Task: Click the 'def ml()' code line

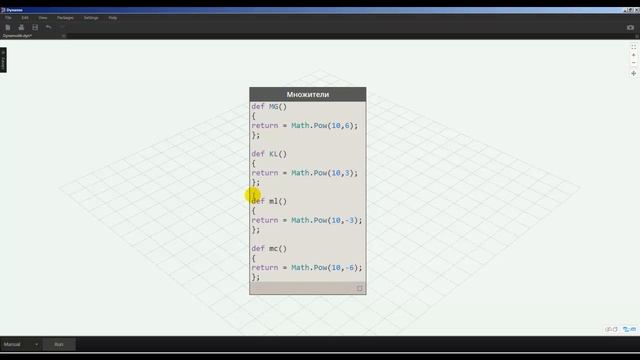Action: [269, 201]
